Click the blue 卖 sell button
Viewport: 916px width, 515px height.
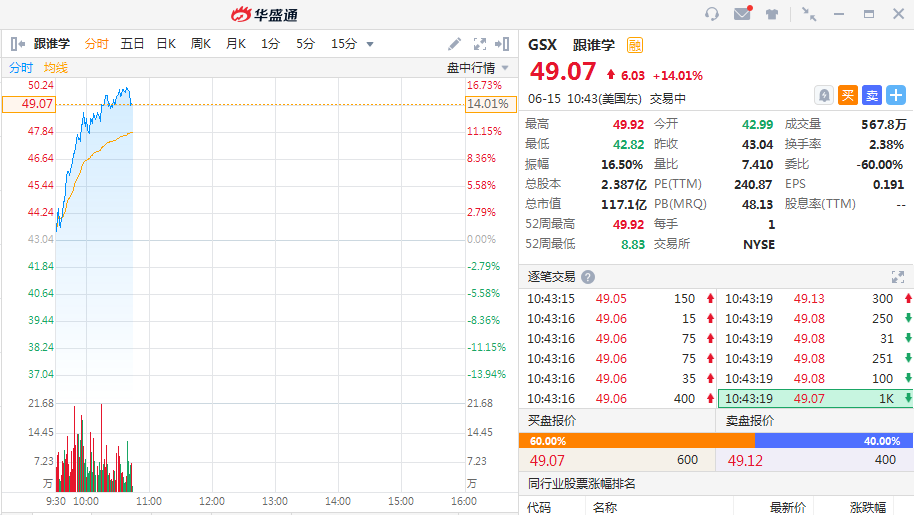pos(871,95)
